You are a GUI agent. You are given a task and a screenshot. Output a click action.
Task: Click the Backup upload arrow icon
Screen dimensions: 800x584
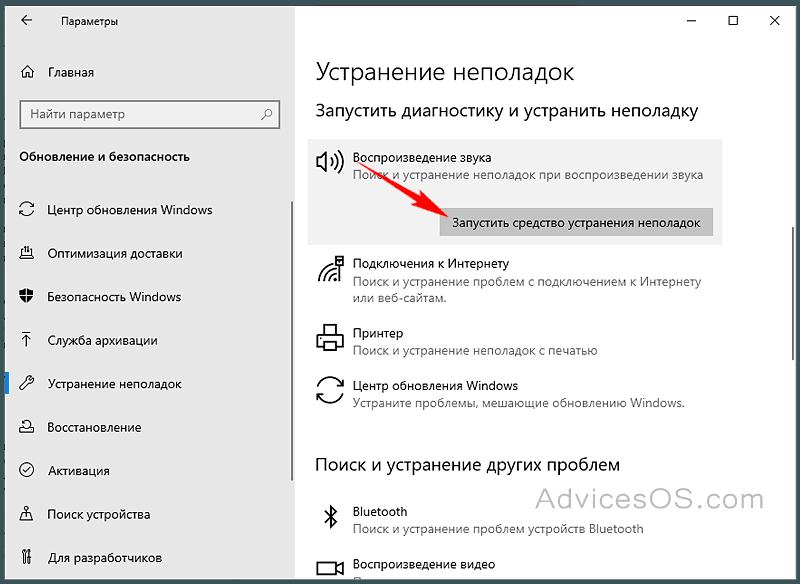[x=27, y=340]
